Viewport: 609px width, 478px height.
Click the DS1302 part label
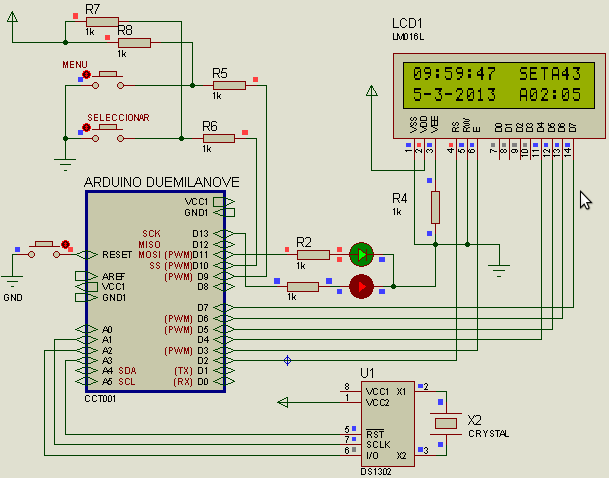coord(376,472)
